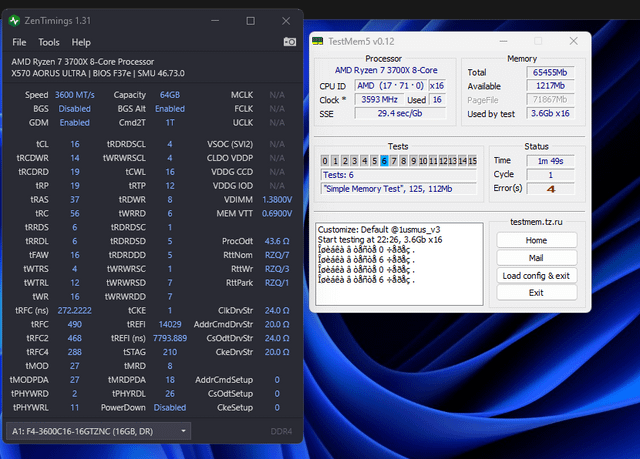Click the TestMem5 log output box
The height and width of the screenshot is (459, 640).
(399, 264)
